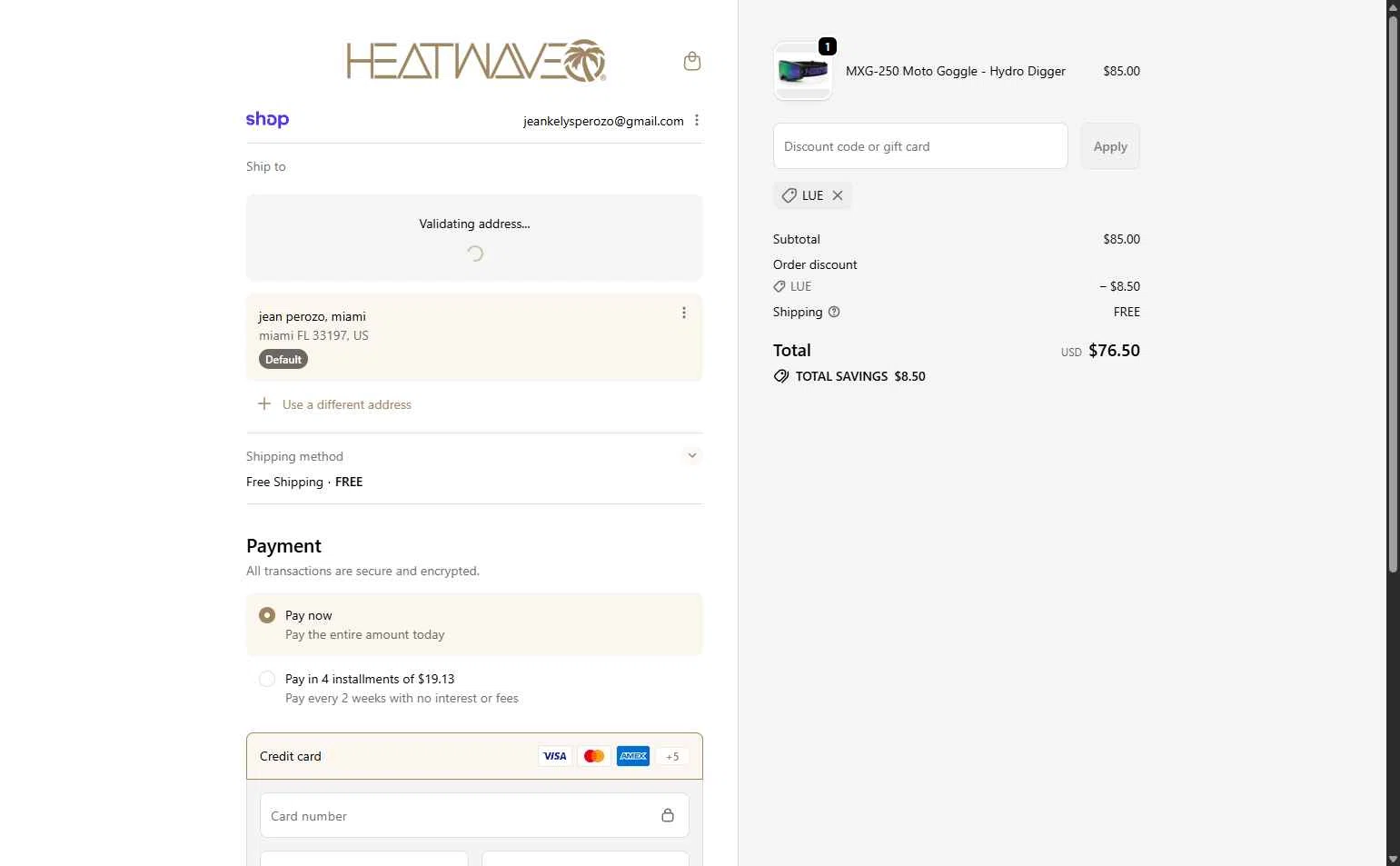Click the MXG-250 Moto Goggle product name

956,71
